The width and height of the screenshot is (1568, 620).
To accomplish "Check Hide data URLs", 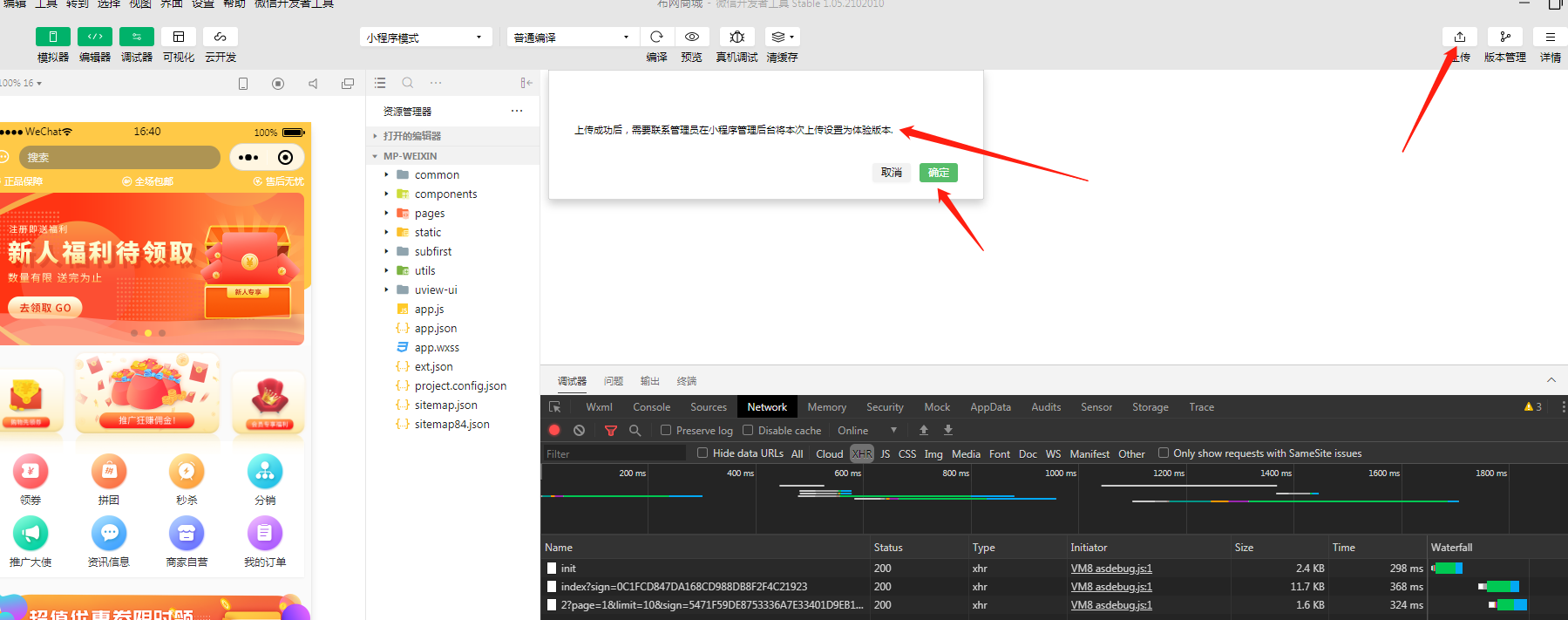I will (x=703, y=453).
